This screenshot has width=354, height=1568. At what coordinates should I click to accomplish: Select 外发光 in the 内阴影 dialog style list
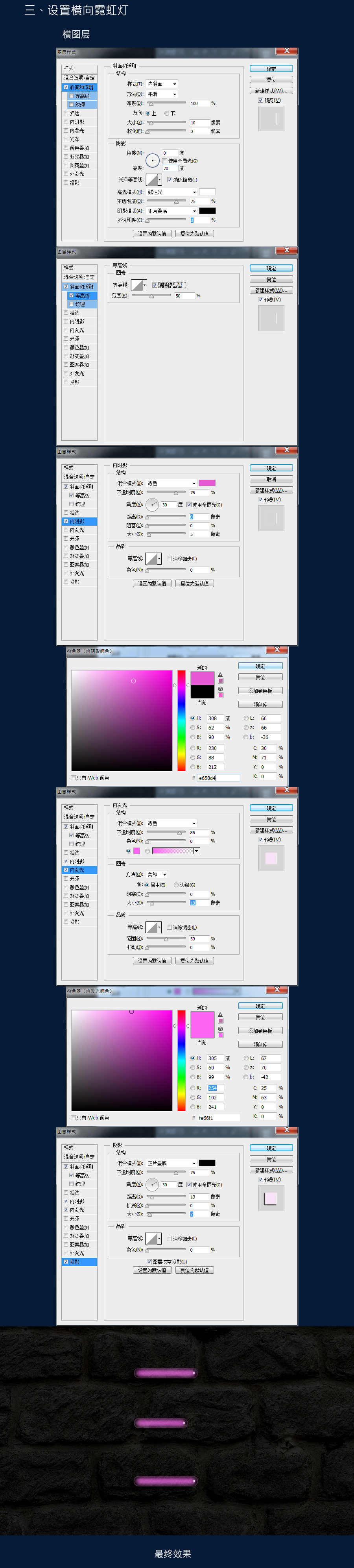tap(77, 573)
